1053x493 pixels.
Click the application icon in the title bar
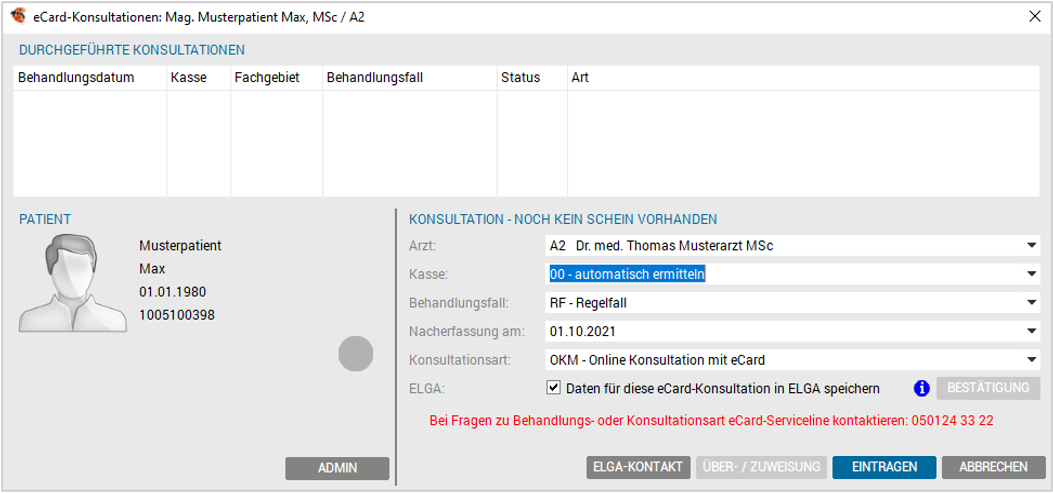pyautogui.click(x=19, y=17)
